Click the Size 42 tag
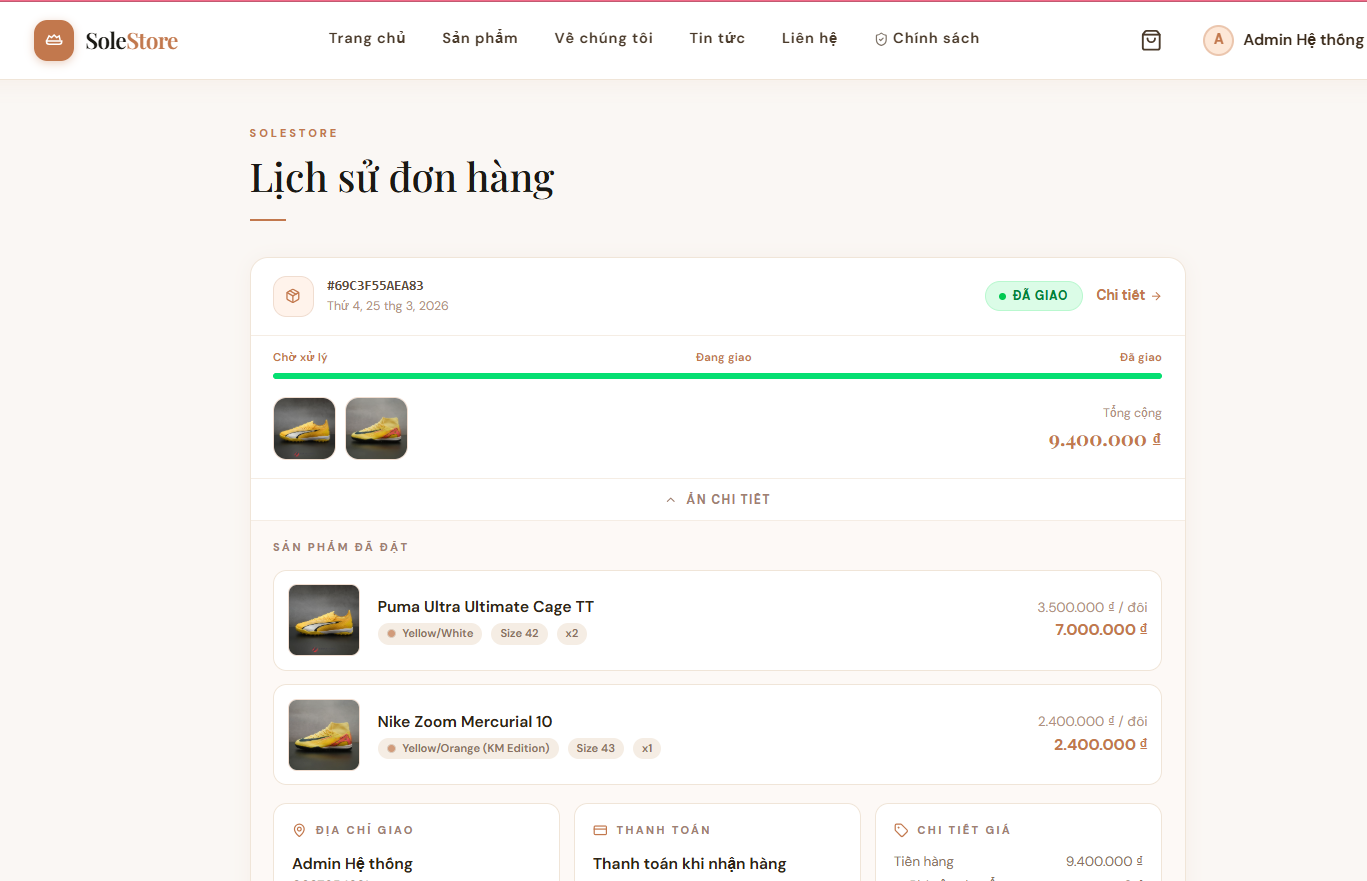The image size is (1367, 881). [519, 634]
